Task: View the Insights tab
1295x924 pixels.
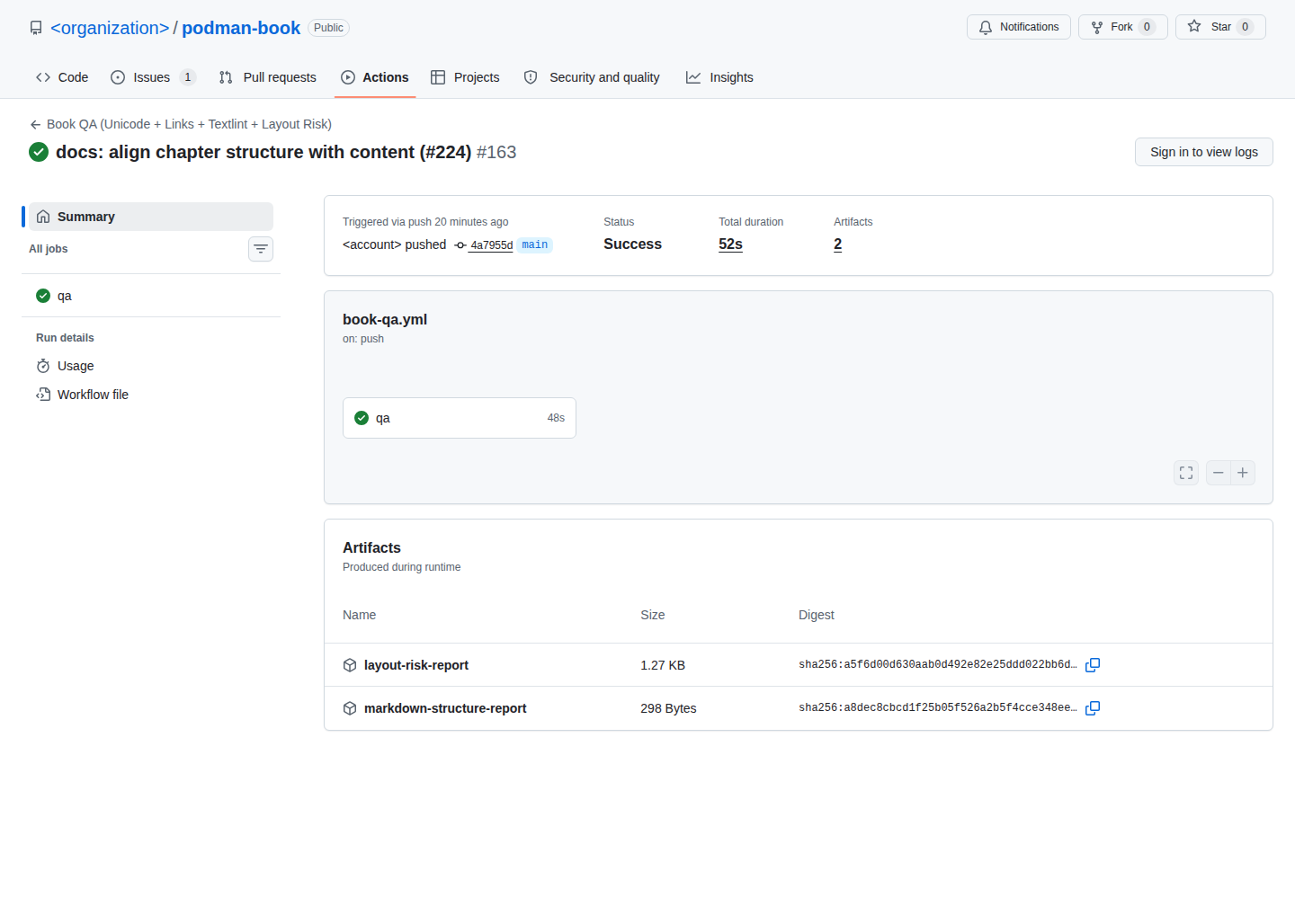Action: [x=719, y=77]
